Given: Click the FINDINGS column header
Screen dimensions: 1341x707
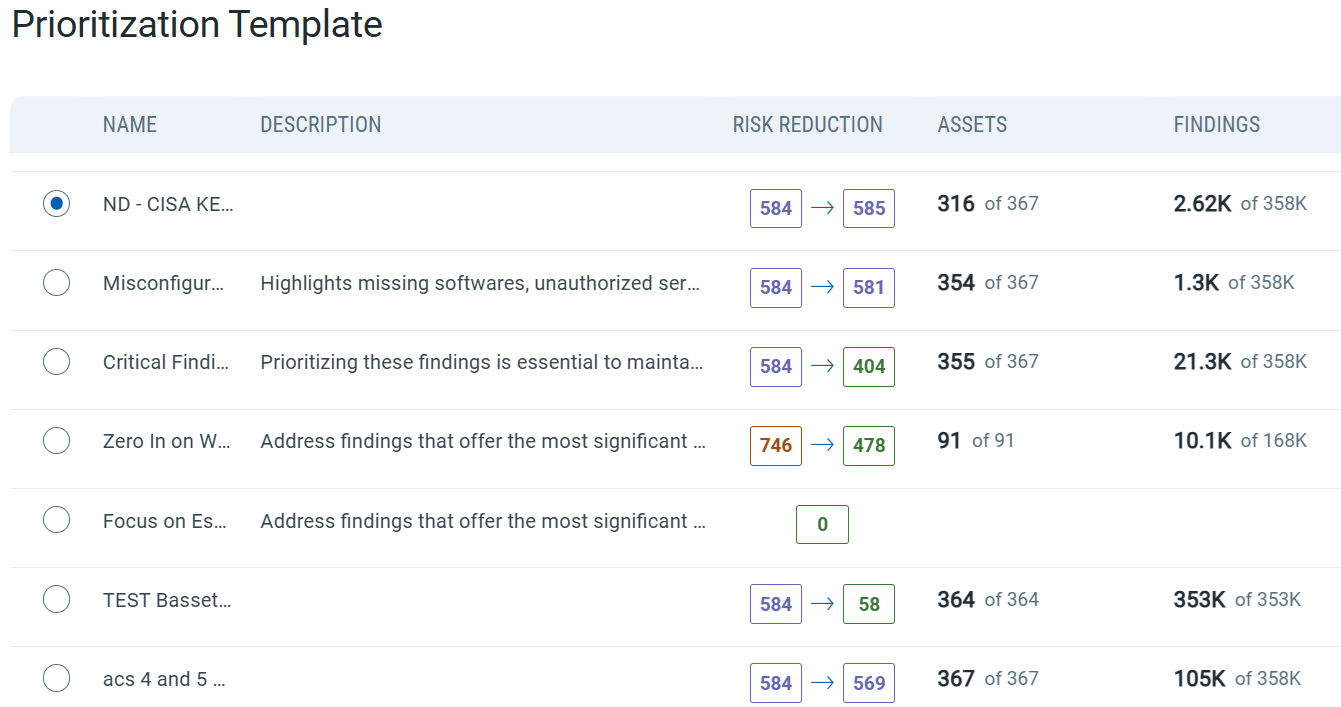Looking at the screenshot, I should (1217, 125).
